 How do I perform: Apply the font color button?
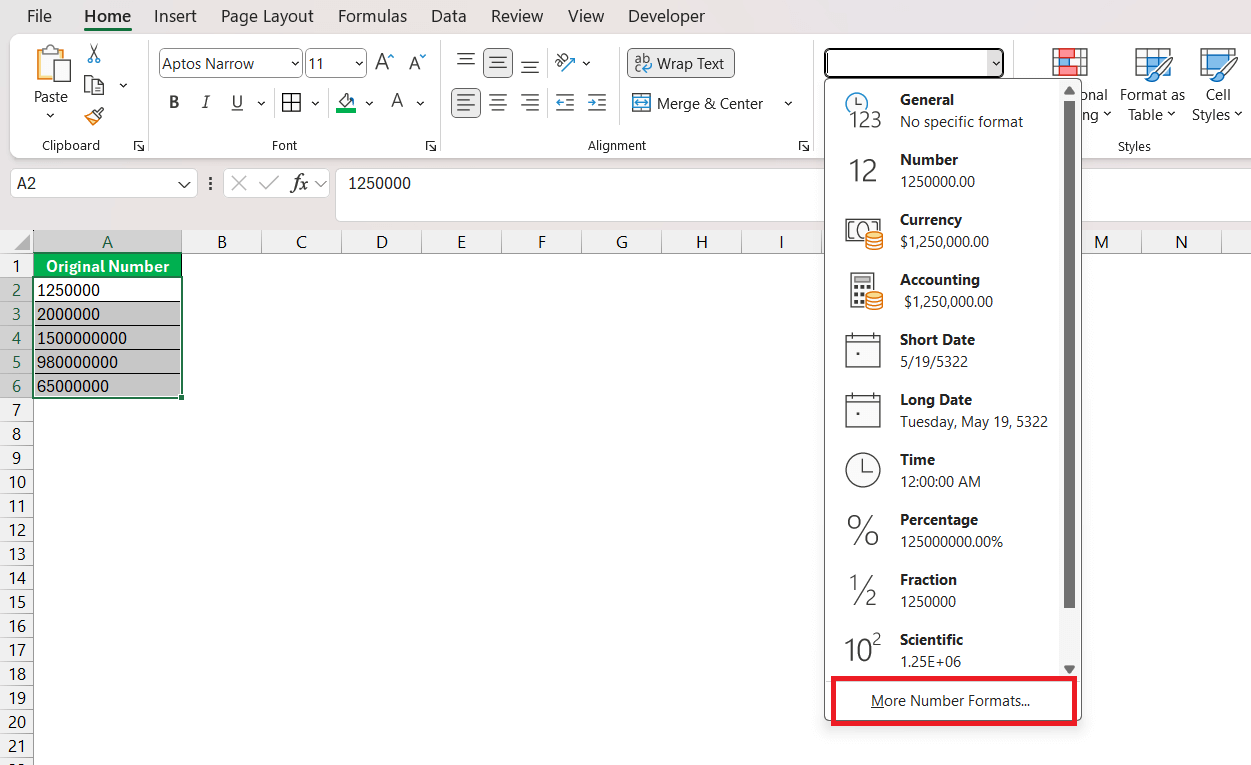[397, 102]
